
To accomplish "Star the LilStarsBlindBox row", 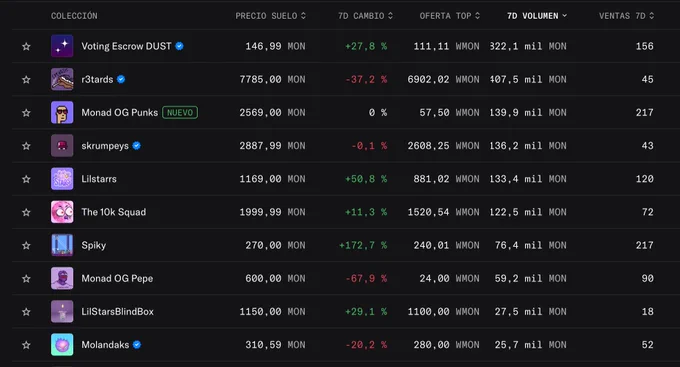I will click(26, 312).
